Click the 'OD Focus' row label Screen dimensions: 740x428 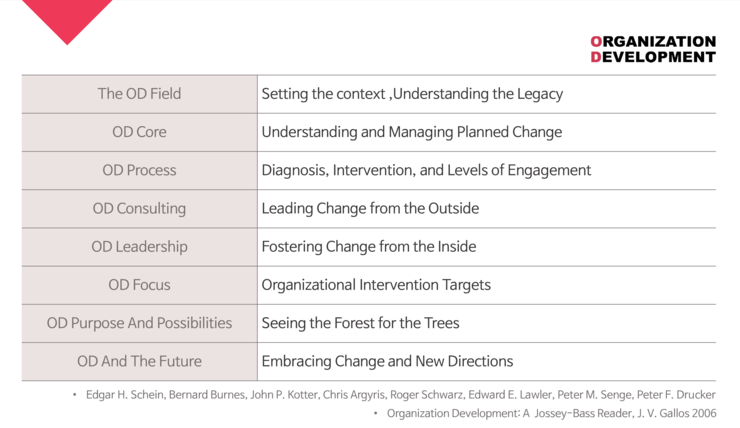(139, 285)
